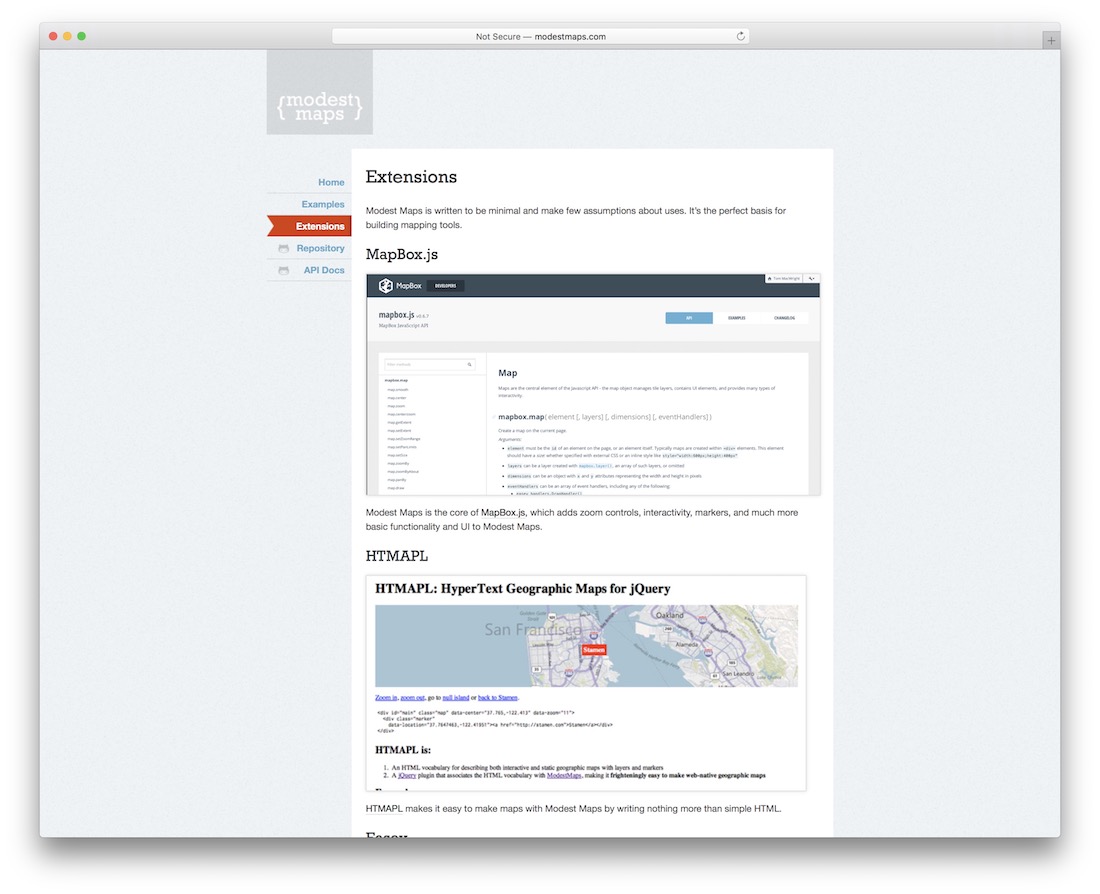Viewport: 1100px width, 894px height.
Task: Click the 'Zoom in' link under map
Action: (386, 698)
